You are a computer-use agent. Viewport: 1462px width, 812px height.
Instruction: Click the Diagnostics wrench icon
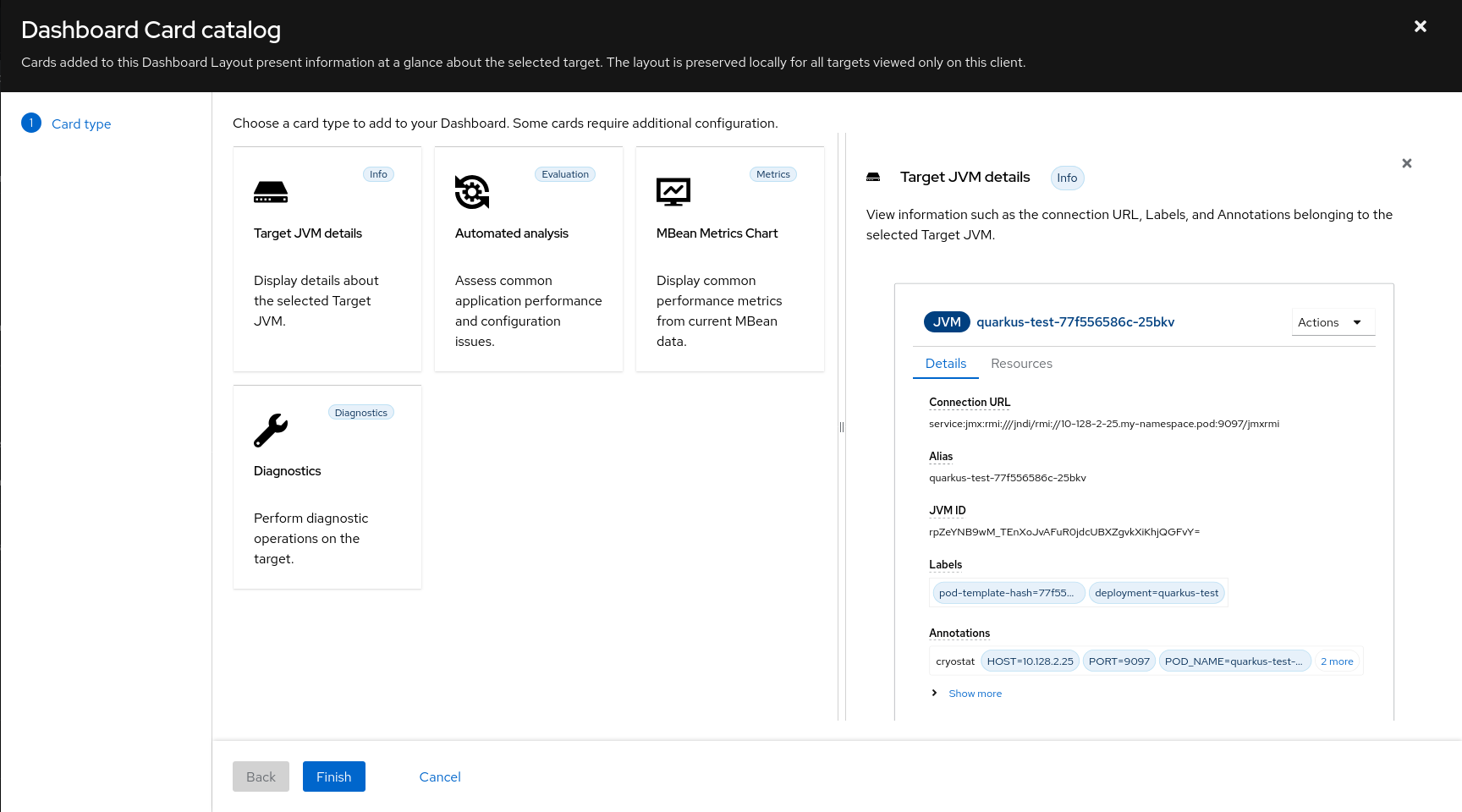click(x=271, y=431)
